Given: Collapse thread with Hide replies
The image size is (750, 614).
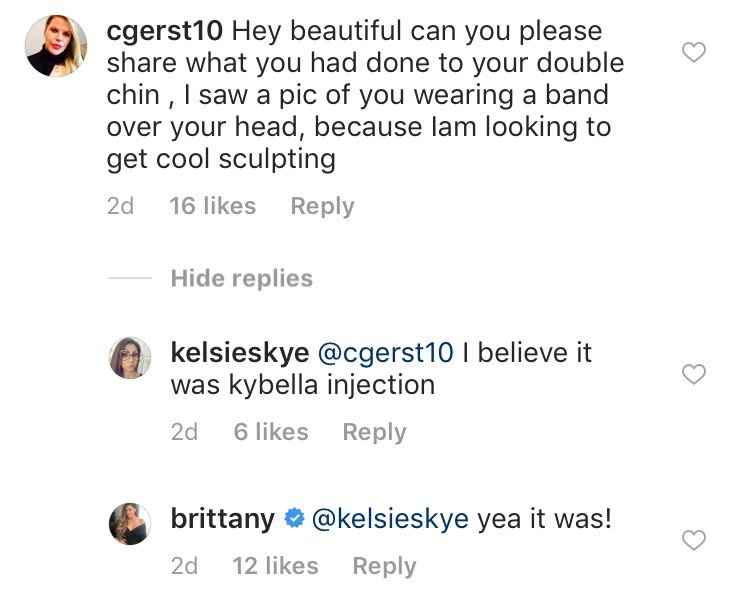Looking at the screenshot, I should [x=241, y=278].
